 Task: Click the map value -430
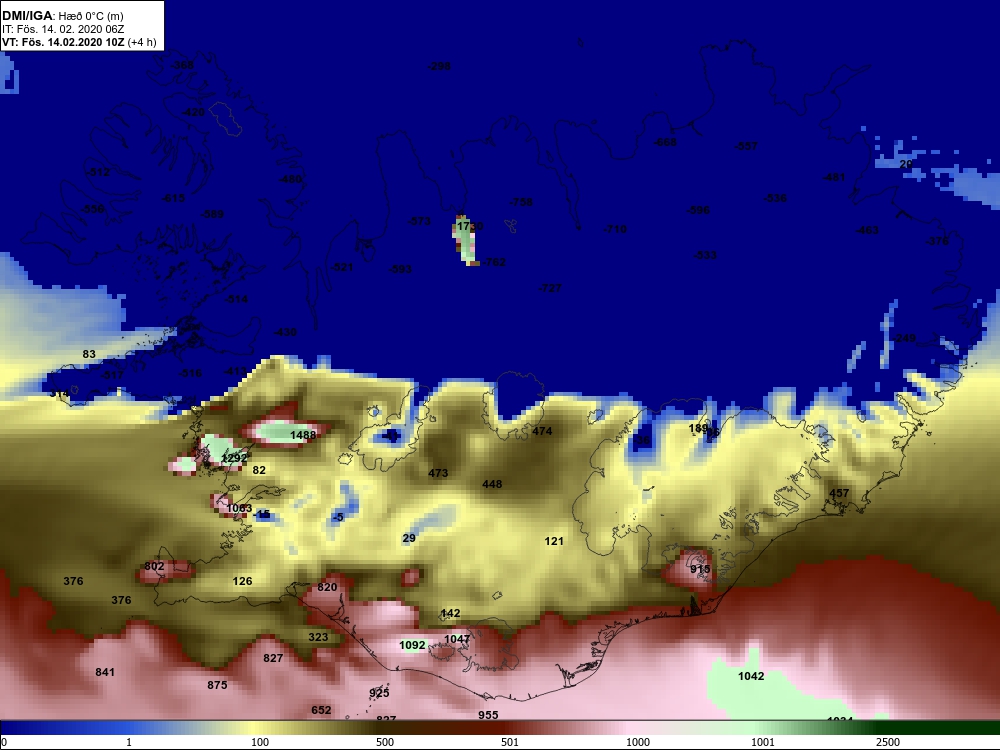tap(285, 332)
